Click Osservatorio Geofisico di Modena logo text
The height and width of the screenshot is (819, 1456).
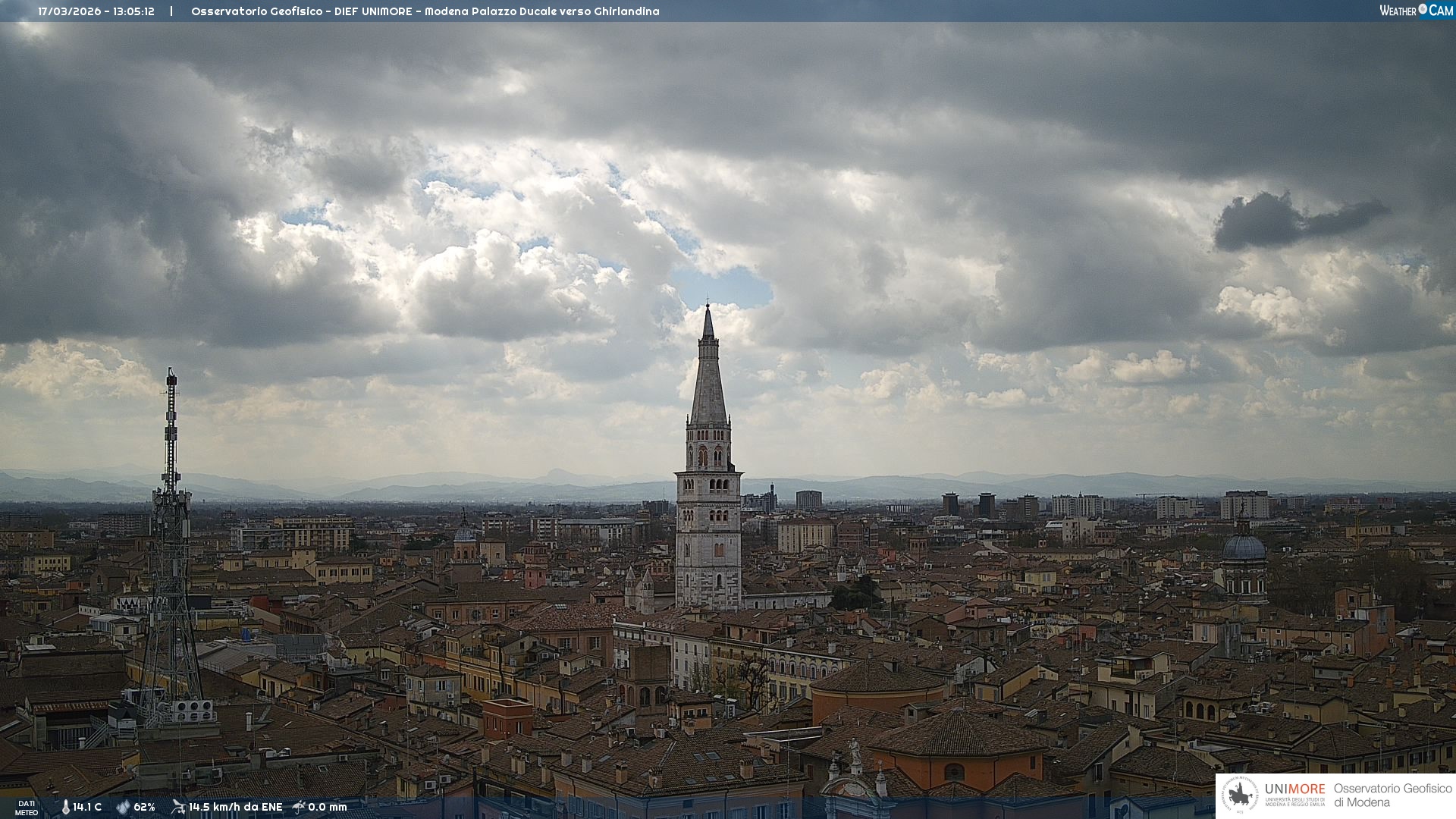tap(1392, 795)
